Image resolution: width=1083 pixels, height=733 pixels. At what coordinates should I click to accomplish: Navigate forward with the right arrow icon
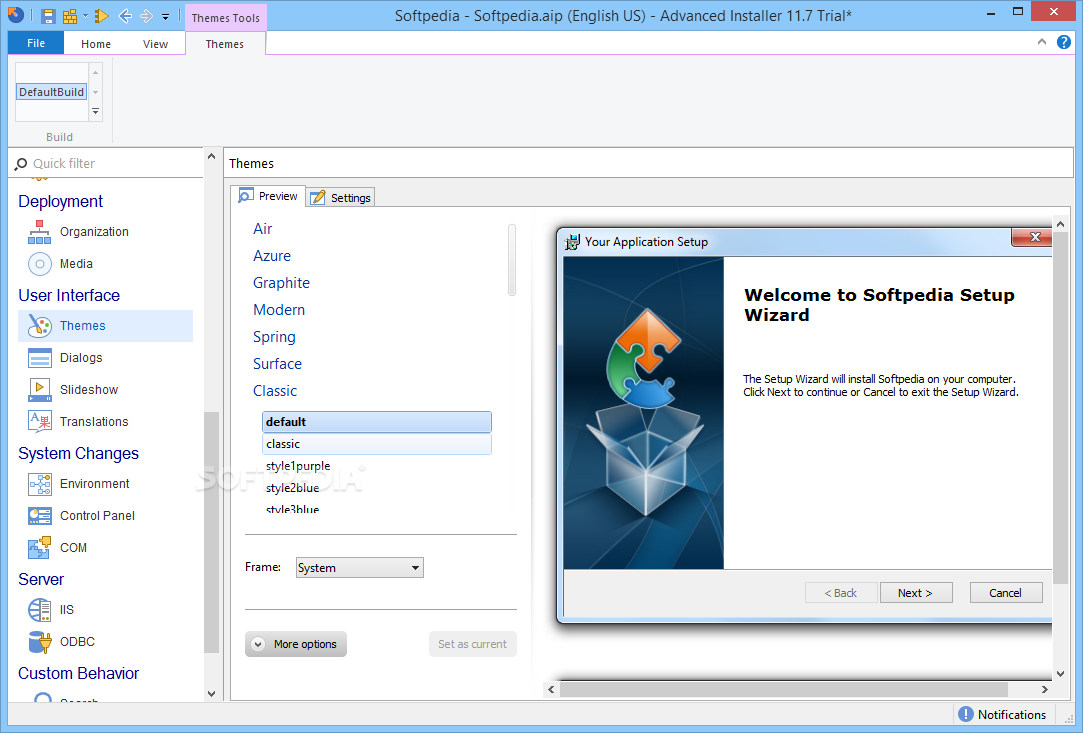tap(146, 16)
